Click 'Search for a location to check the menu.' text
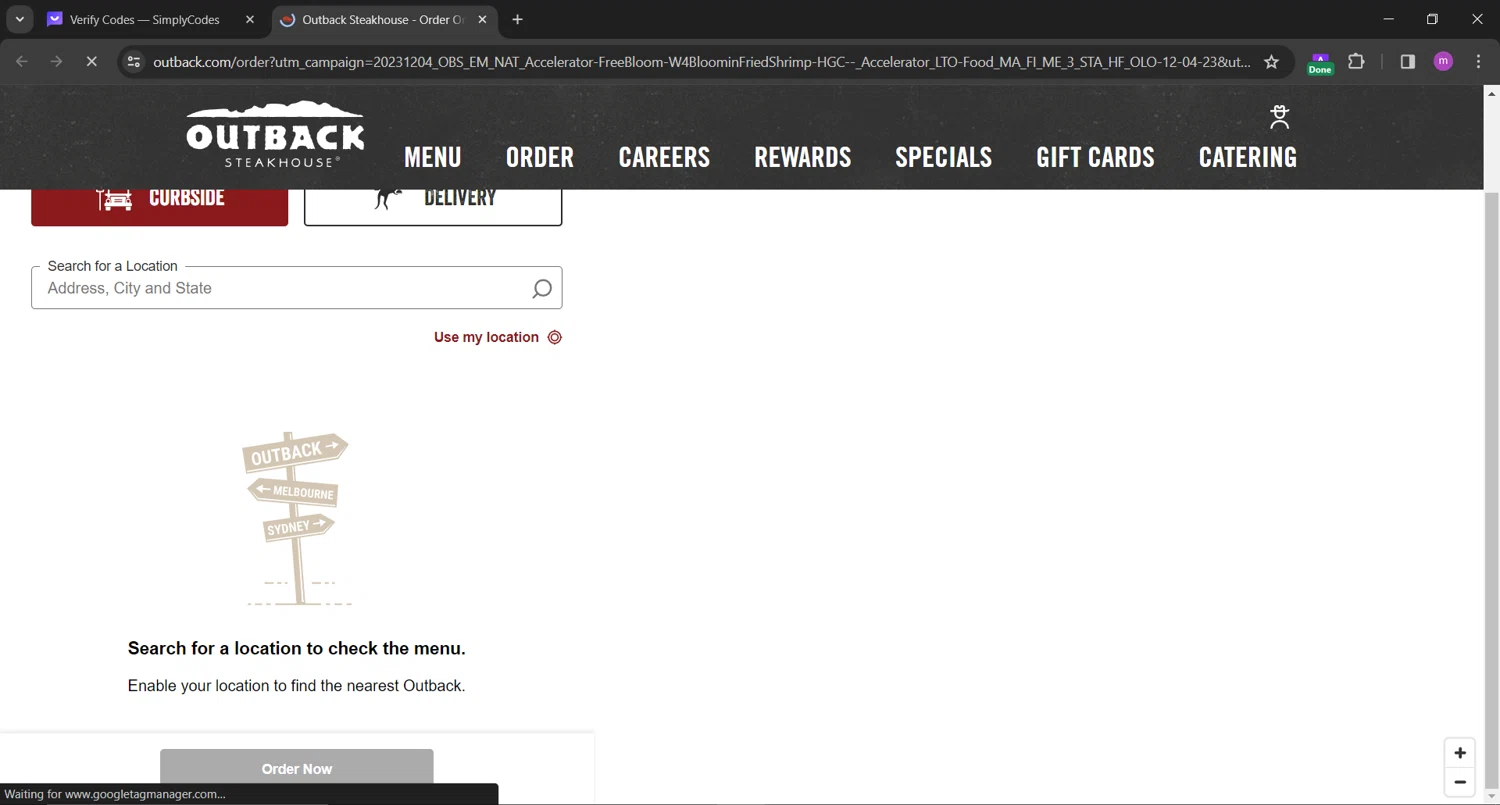This screenshot has width=1500, height=805. tap(297, 648)
